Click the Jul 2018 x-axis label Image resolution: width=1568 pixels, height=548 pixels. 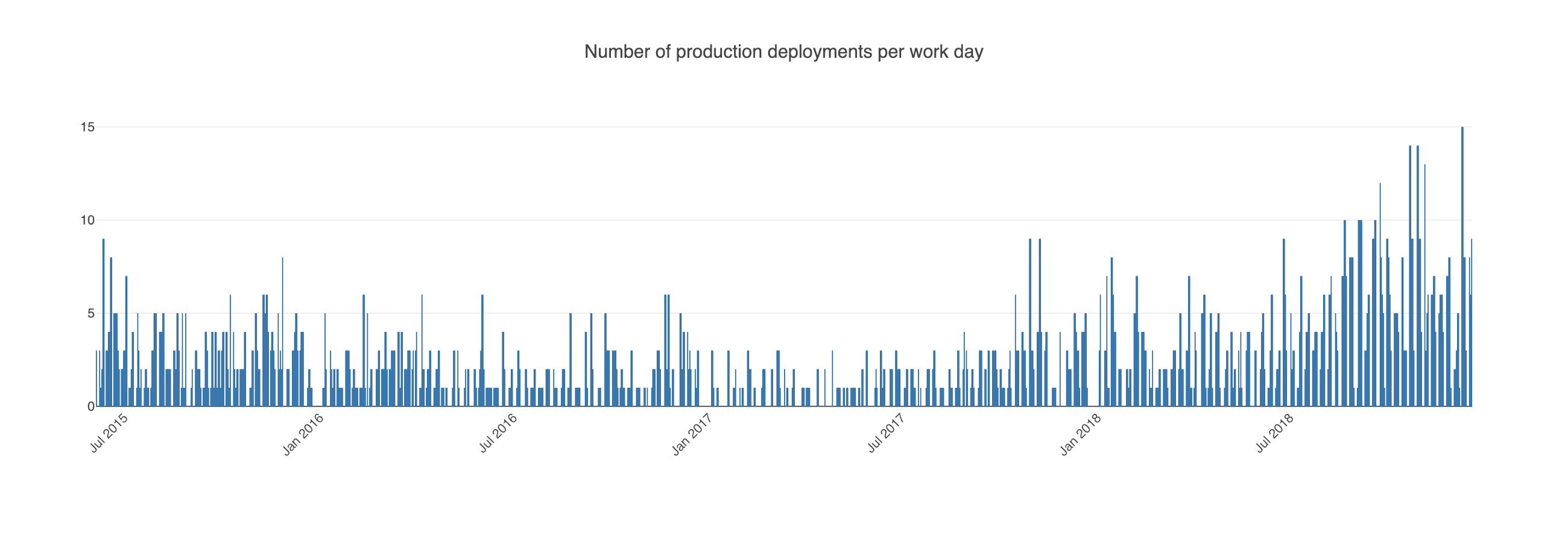(1275, 433)
